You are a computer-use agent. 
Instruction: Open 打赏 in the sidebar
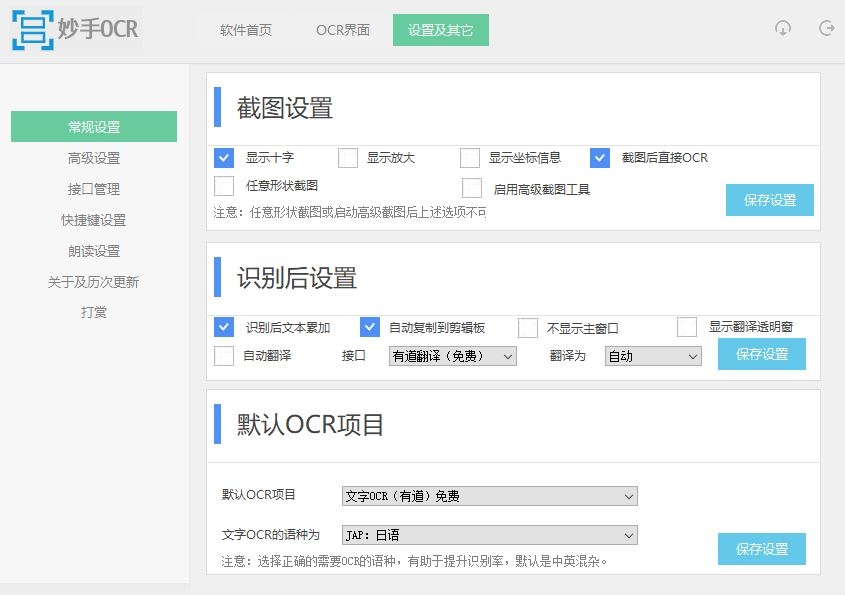pos(94,312)
